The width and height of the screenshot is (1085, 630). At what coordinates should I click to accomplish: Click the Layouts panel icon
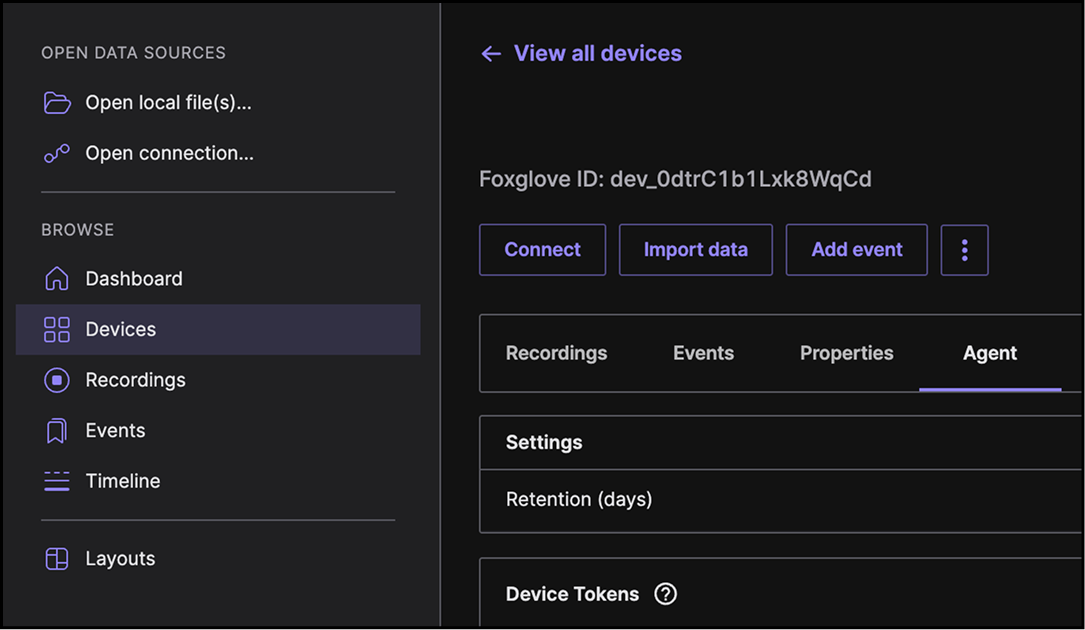57,559
